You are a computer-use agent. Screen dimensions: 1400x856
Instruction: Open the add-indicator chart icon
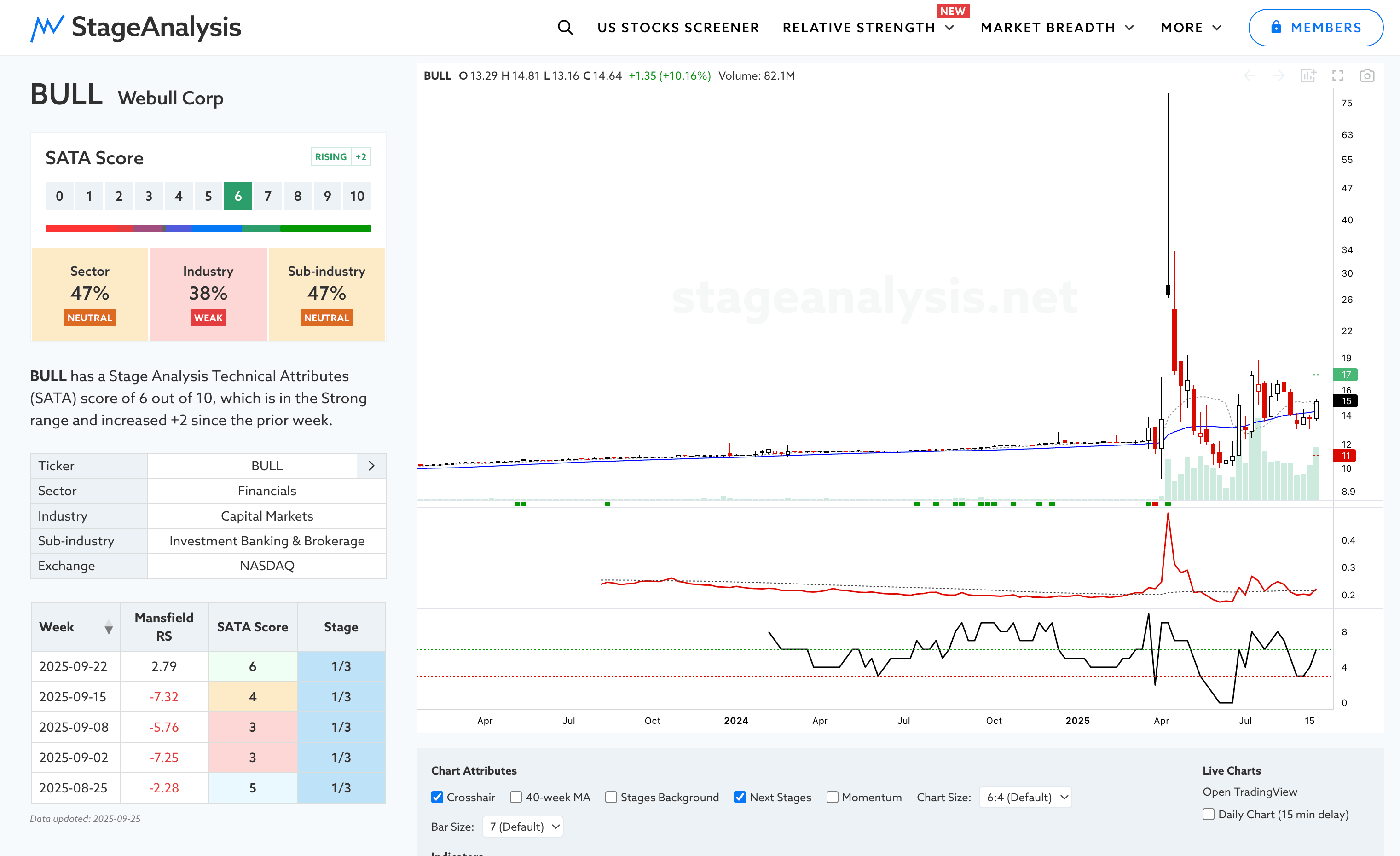click(1308, 75)
